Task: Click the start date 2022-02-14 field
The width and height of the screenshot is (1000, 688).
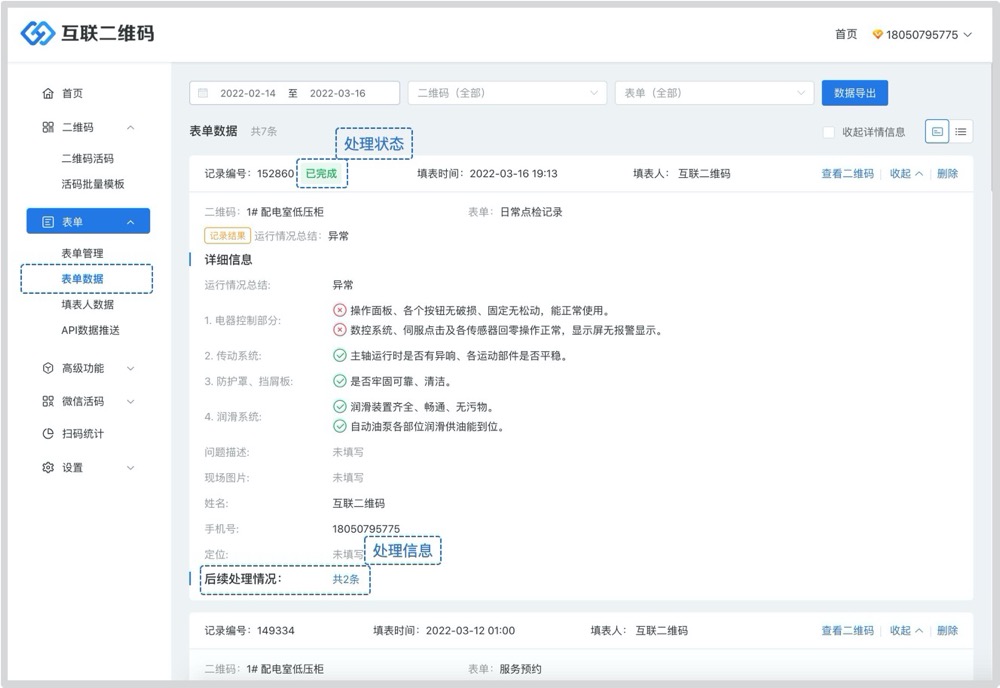Action: coord(249,93)
